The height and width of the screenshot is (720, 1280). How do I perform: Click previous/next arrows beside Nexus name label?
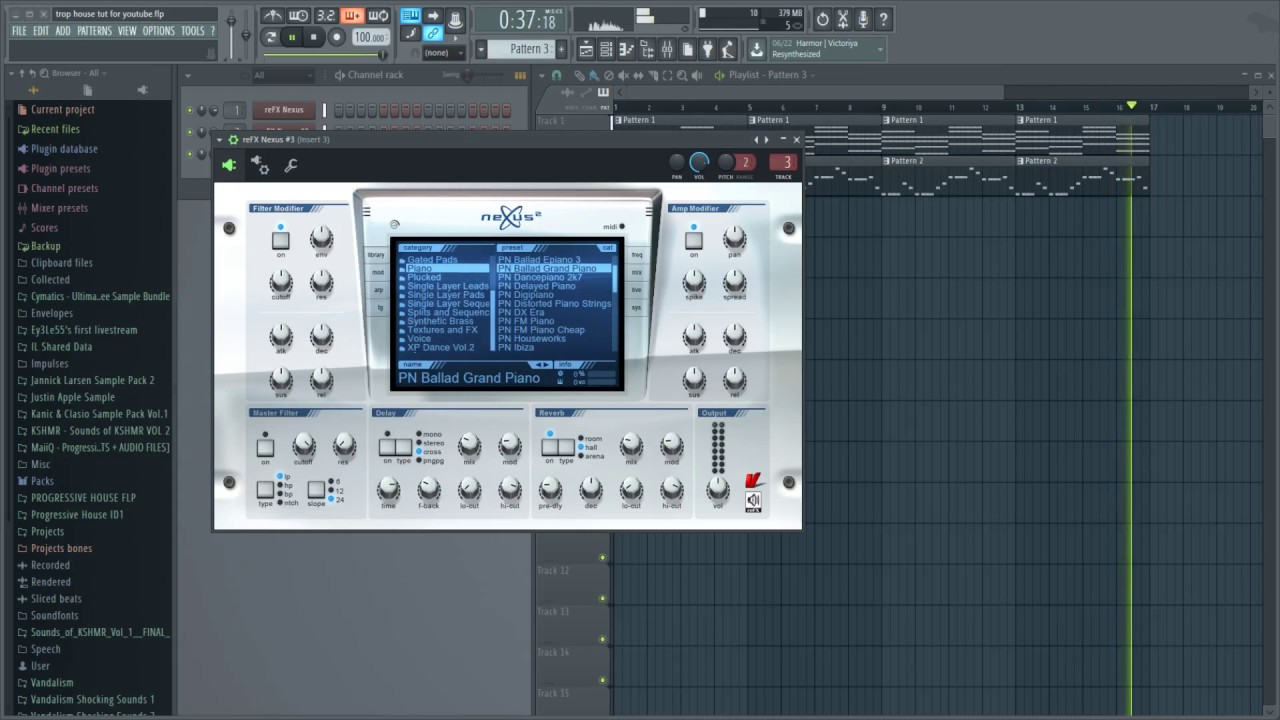pyautogui.click(x=541, y=364)
